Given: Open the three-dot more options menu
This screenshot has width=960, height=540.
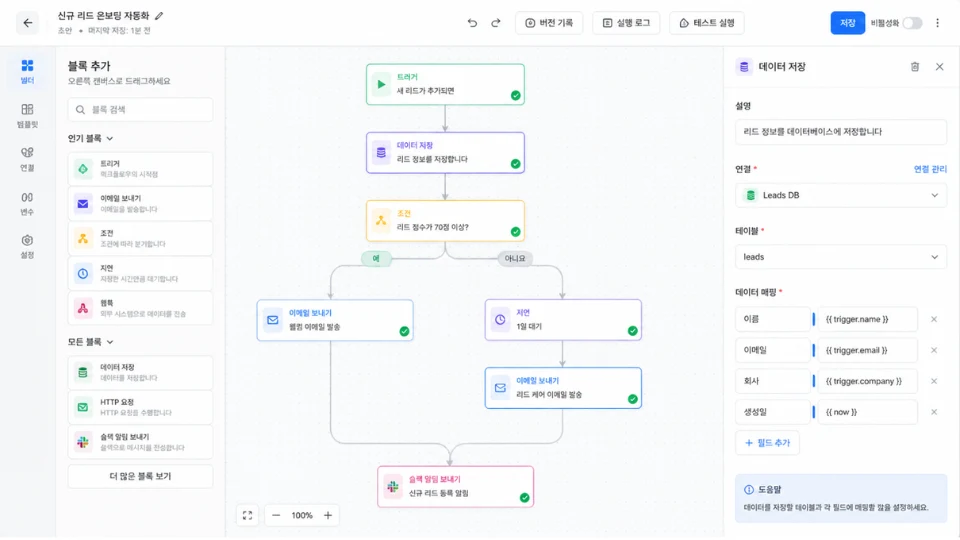Looking at the screenshot, I should (937, 23).
